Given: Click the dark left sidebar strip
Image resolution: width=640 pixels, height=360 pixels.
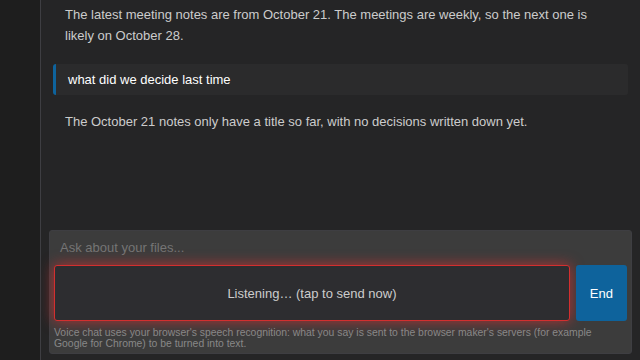Looking at the screenshot, I should (20, 180).
